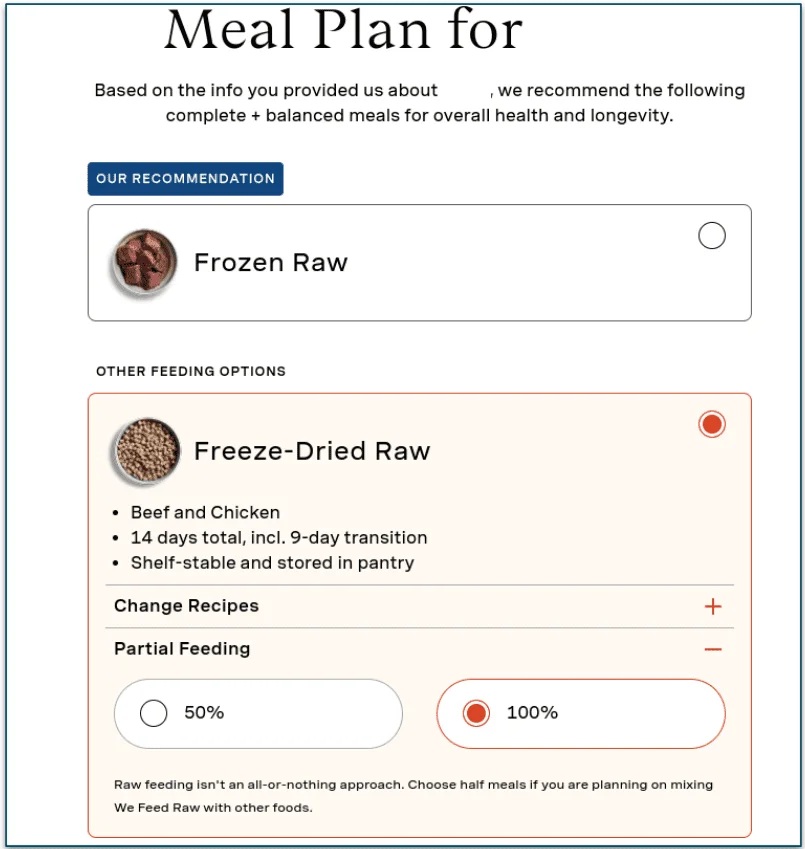Click the Freeze-Dried Raw kibble bowl image
Viewport: 805px width, 849px height.
[146, 450]
